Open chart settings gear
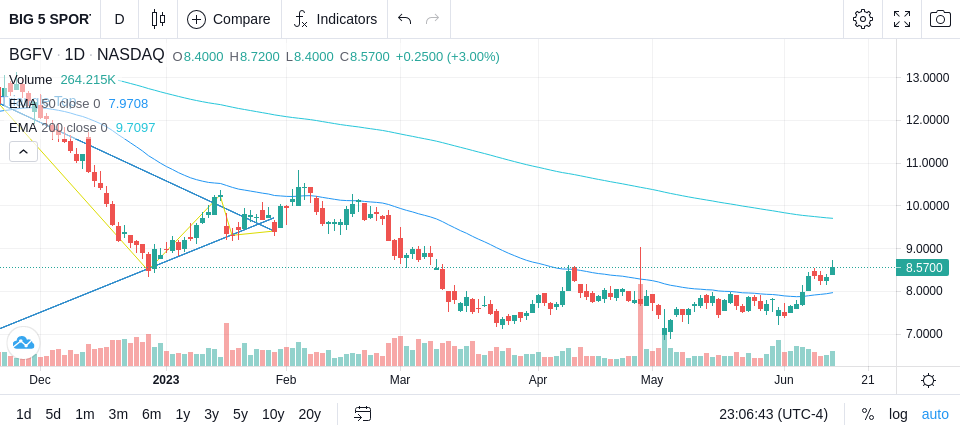The height and width of the screenshot is (433, 960). click(863, 19)
